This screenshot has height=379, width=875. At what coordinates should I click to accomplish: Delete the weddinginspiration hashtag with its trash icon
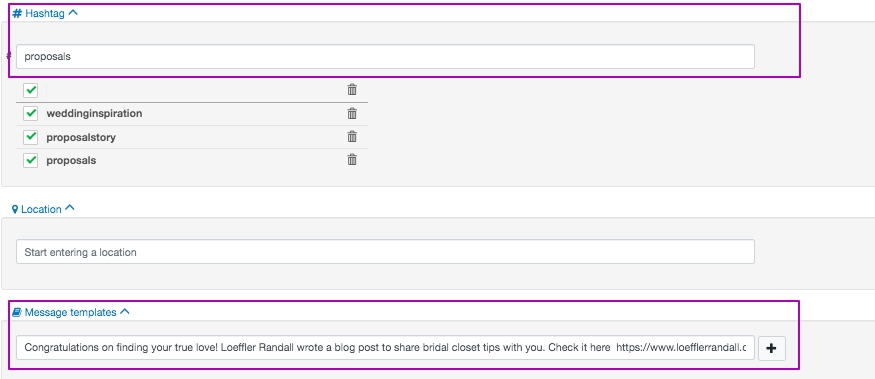[352, 113]
